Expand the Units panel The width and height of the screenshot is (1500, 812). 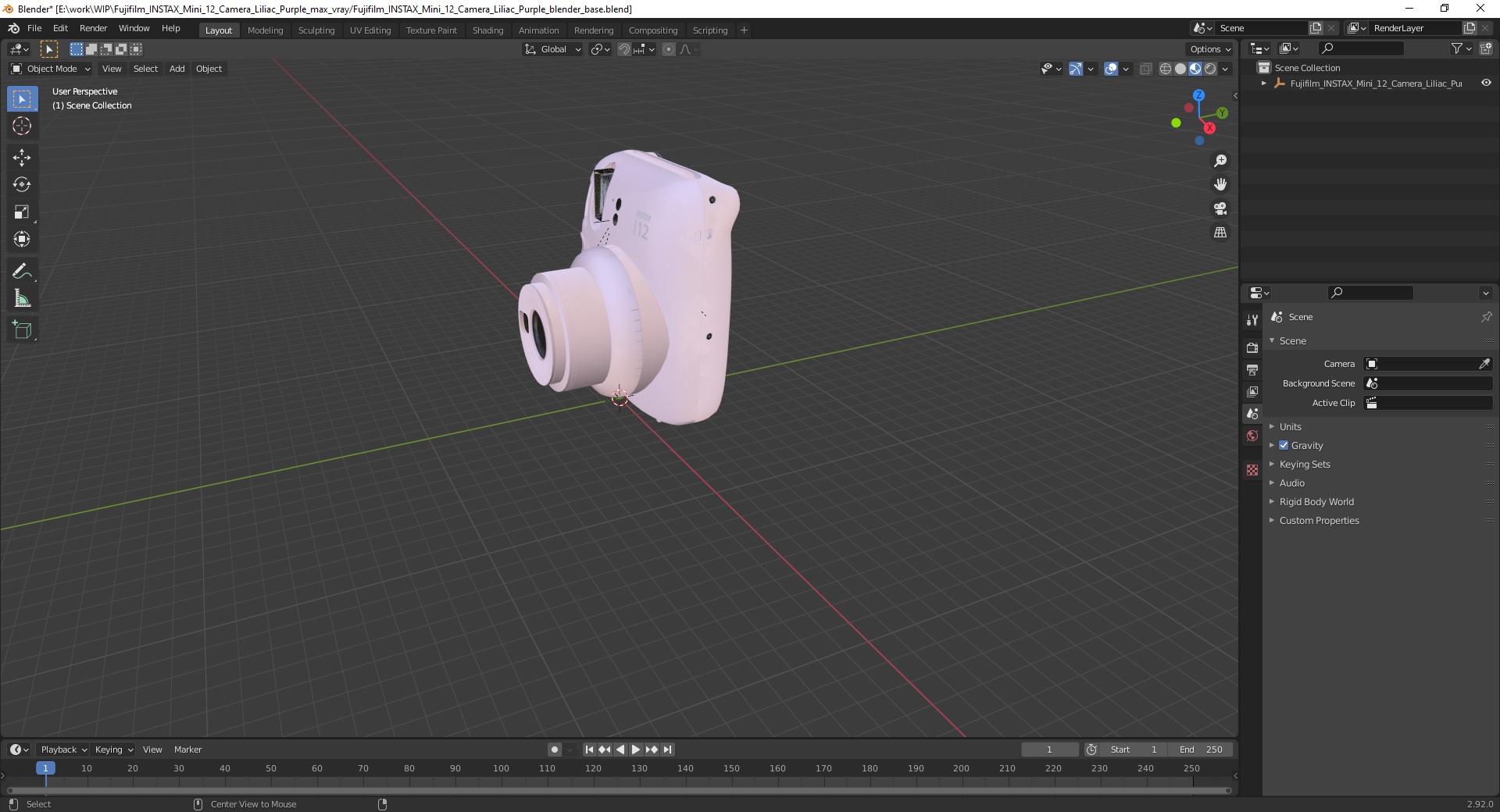tap(1290, 426)
